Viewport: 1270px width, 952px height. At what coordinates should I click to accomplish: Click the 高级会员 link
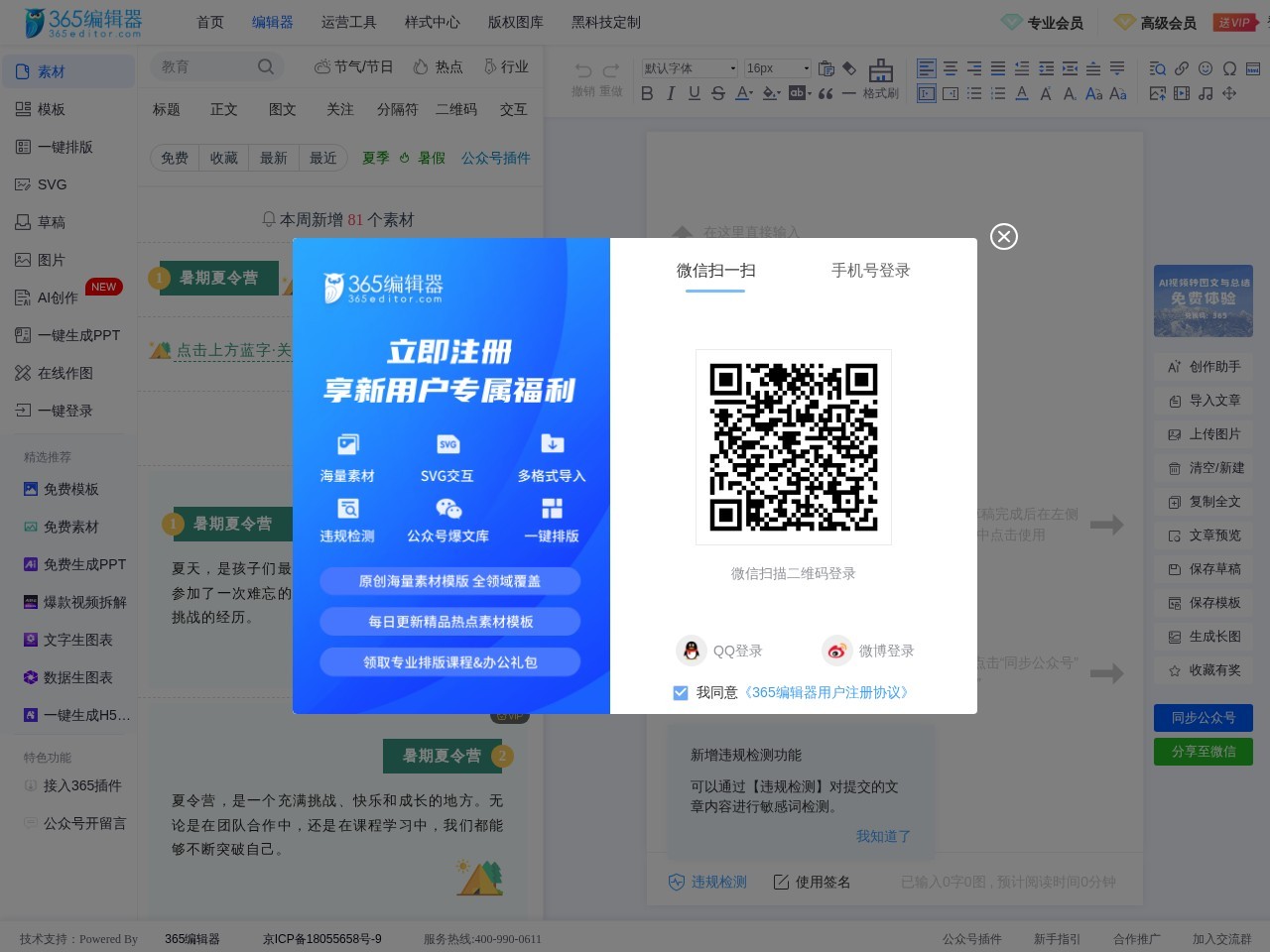click(1155, 22)
